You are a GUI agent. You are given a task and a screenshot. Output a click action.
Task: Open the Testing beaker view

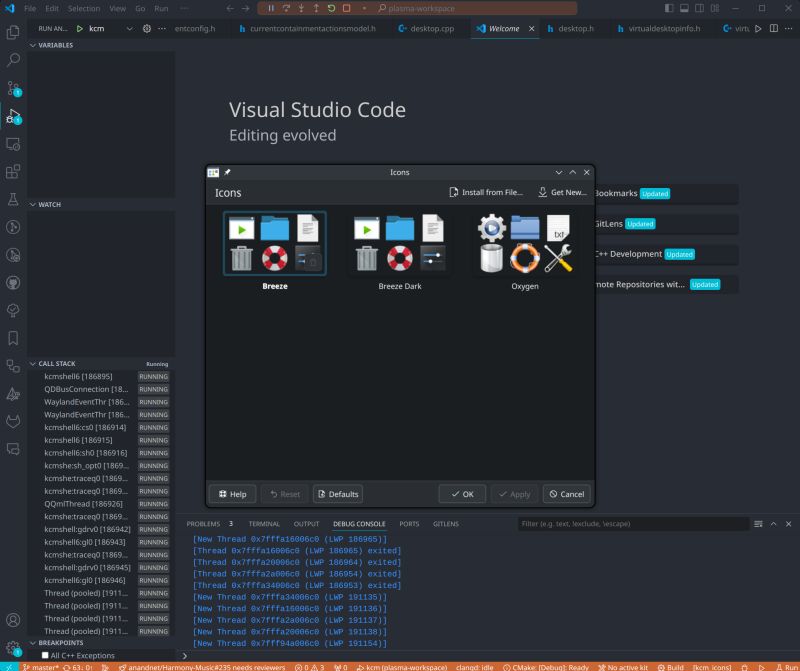point(13,196)
